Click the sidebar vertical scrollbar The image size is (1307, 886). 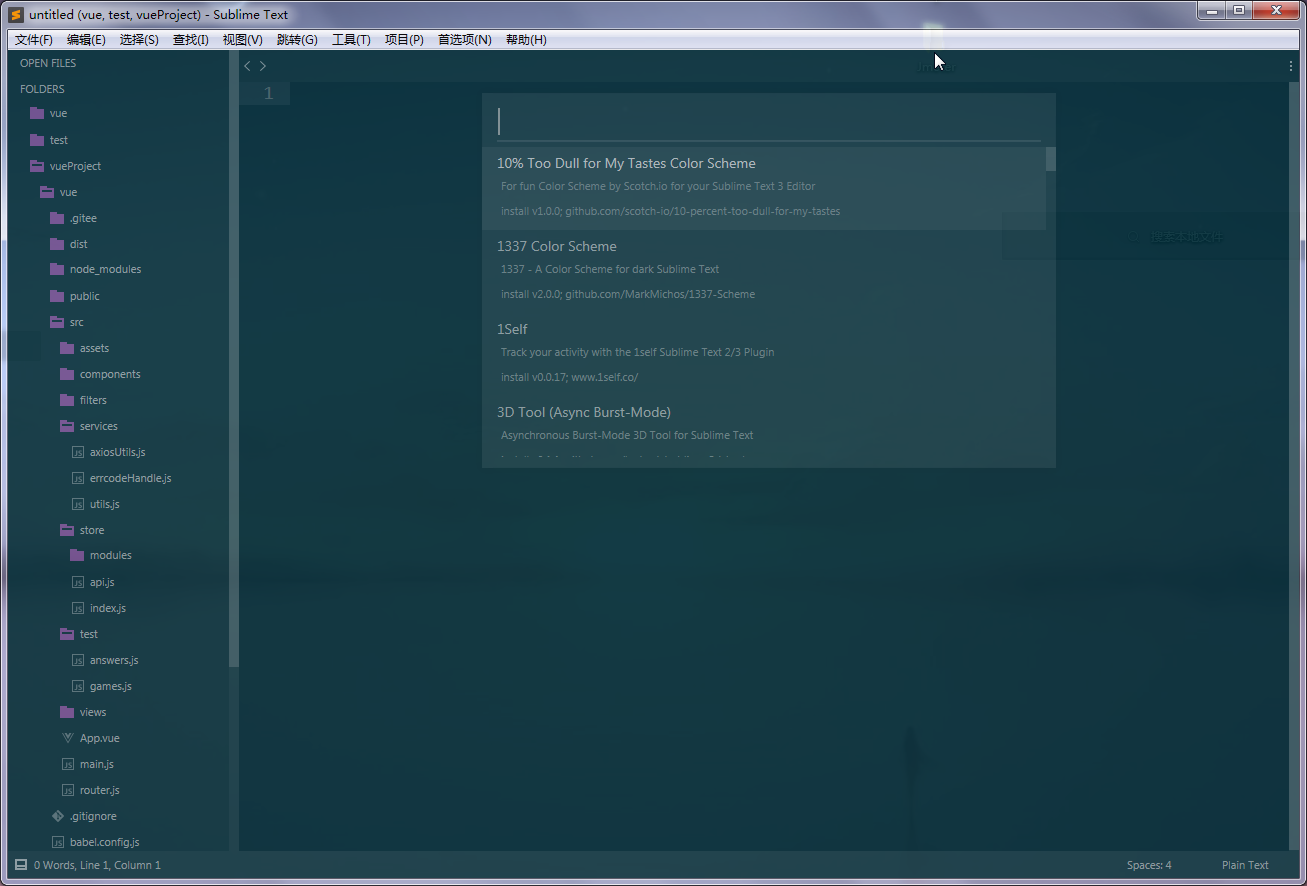coord(234,360)
